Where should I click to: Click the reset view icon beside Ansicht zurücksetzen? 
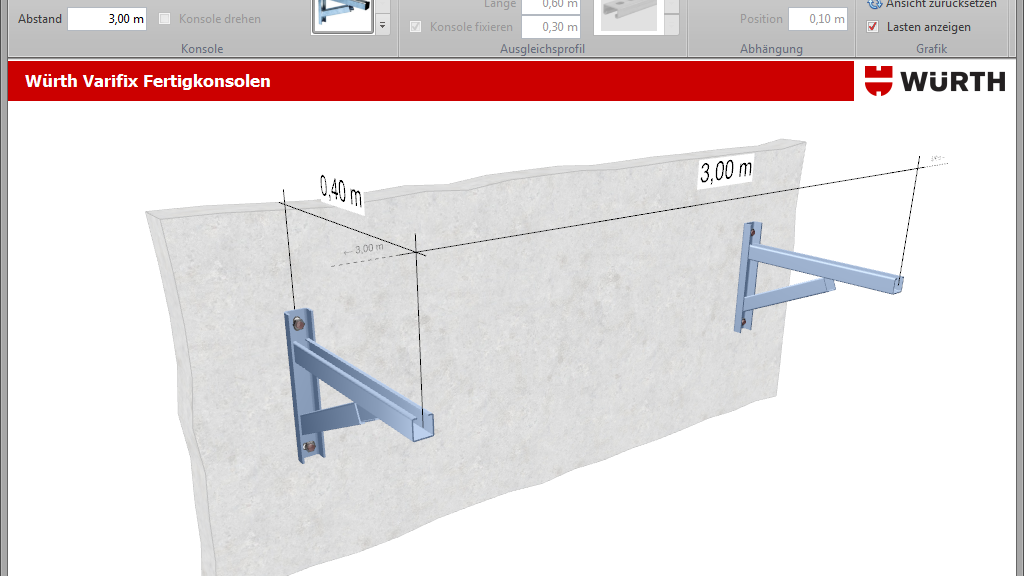click(x=874, y=4)
